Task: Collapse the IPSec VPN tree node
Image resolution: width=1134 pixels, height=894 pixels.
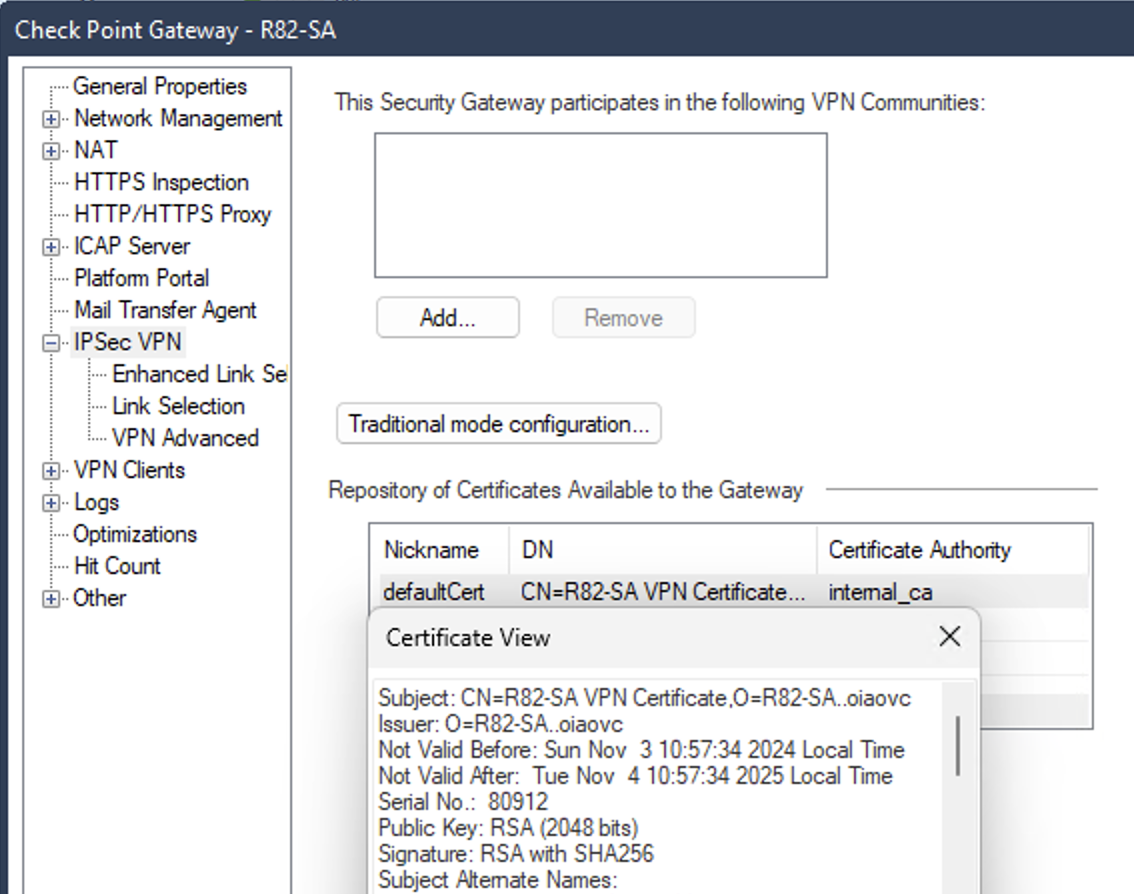Action: [x=51, y=342]
